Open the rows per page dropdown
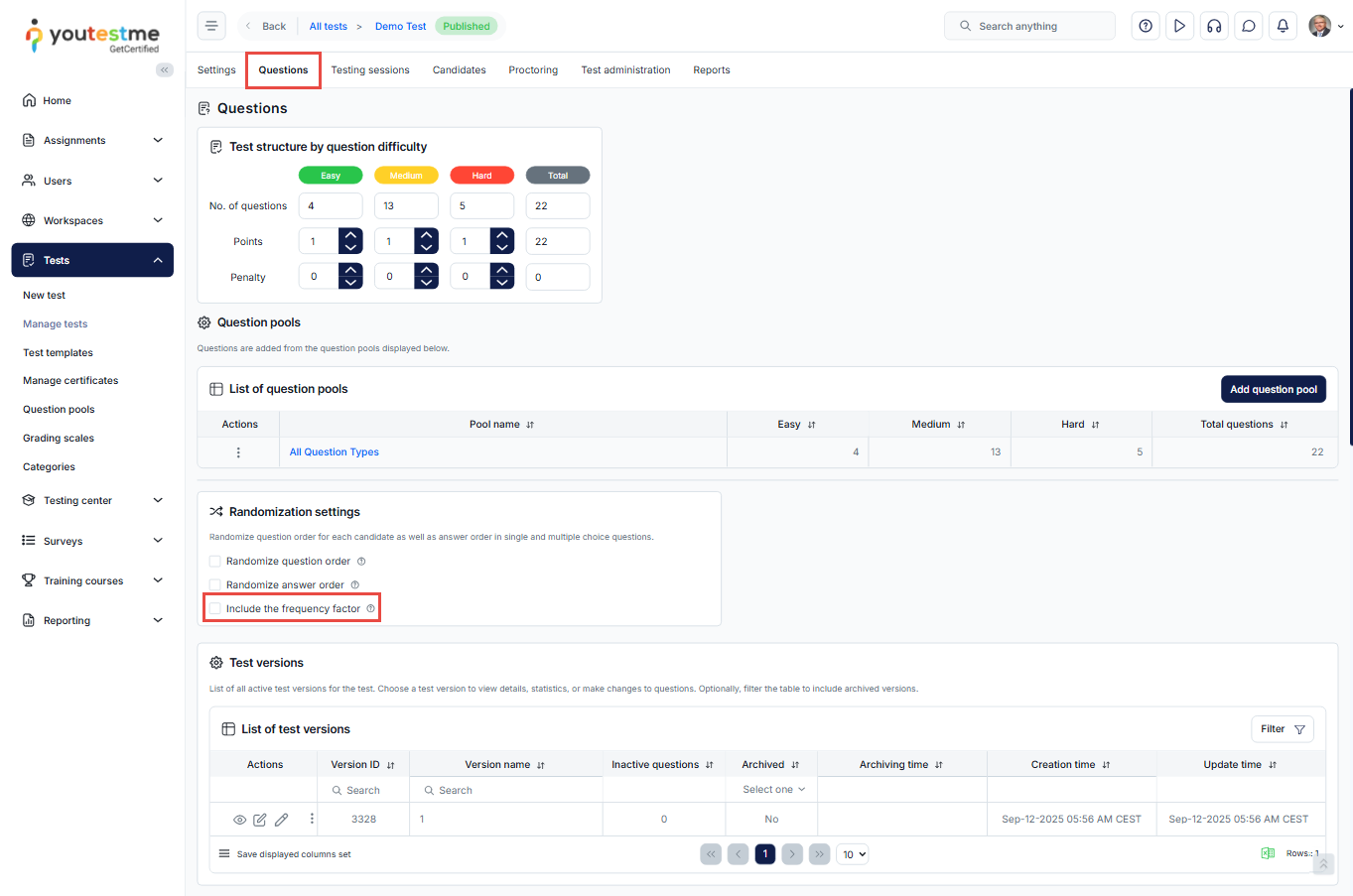The height and width of the screenshot is (896, 1353). coord(854,854)
